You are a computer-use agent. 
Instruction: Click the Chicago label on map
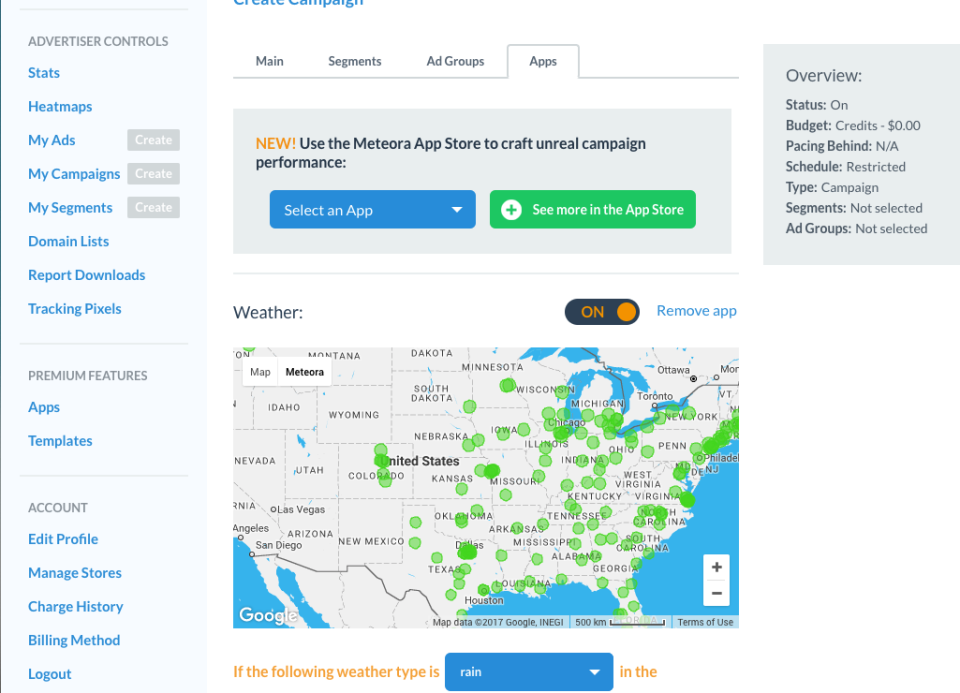pyautogui.click(x=566, y=422)
